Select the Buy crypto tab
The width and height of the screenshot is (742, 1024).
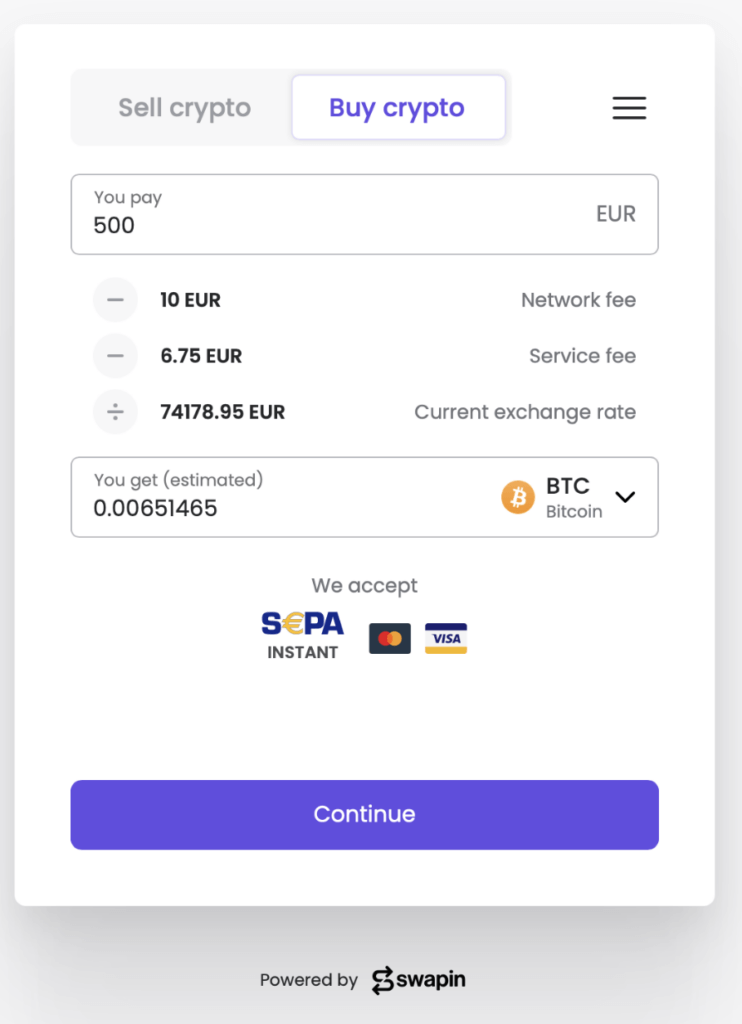397,108
